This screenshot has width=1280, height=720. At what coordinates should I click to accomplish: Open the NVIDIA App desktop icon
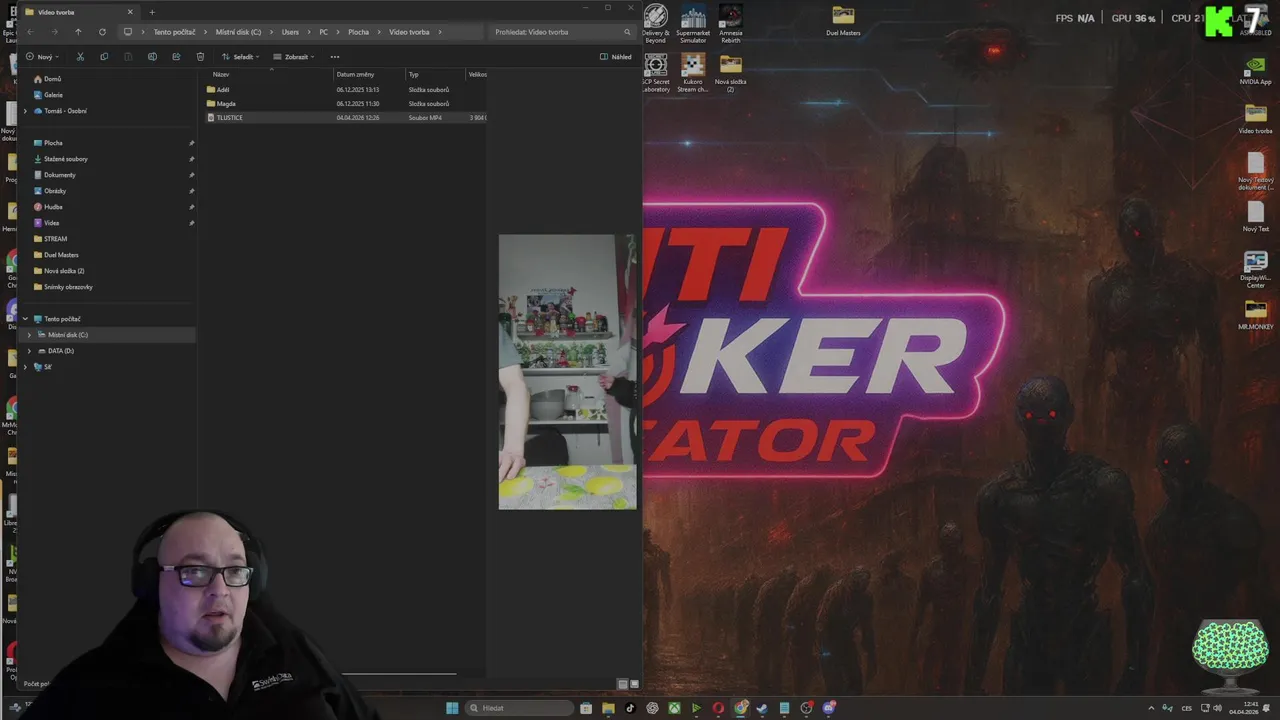pos(1255,71)
